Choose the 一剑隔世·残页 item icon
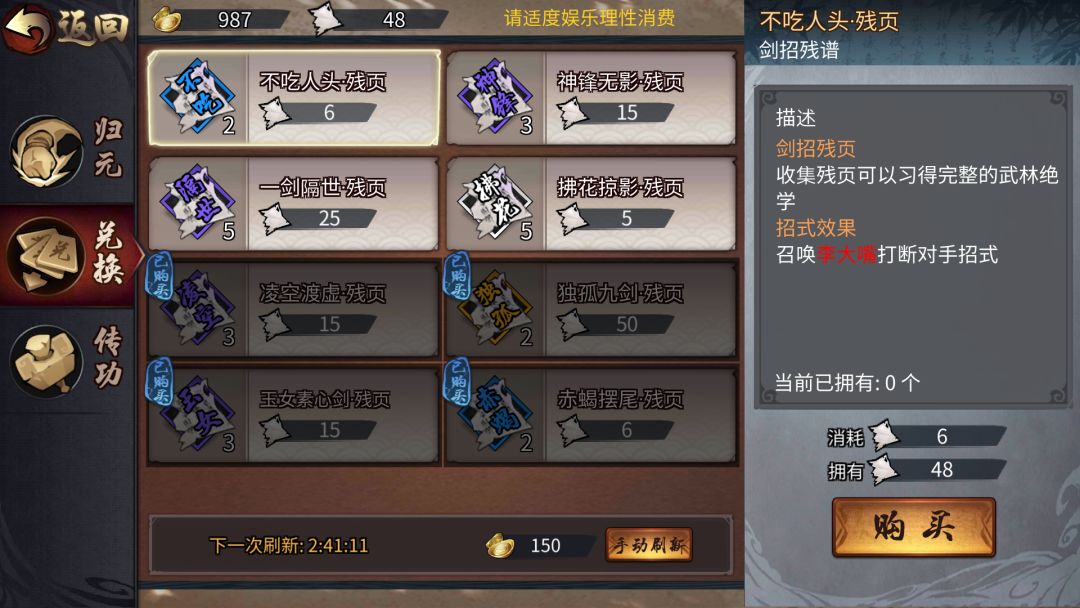 tap(198, 204)
